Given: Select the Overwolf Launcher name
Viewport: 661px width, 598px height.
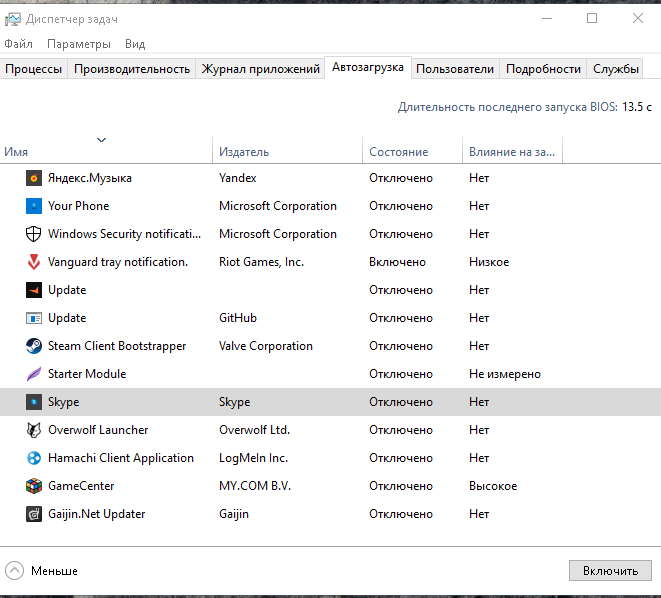Looking at the screenshot, I should point(98,430).
